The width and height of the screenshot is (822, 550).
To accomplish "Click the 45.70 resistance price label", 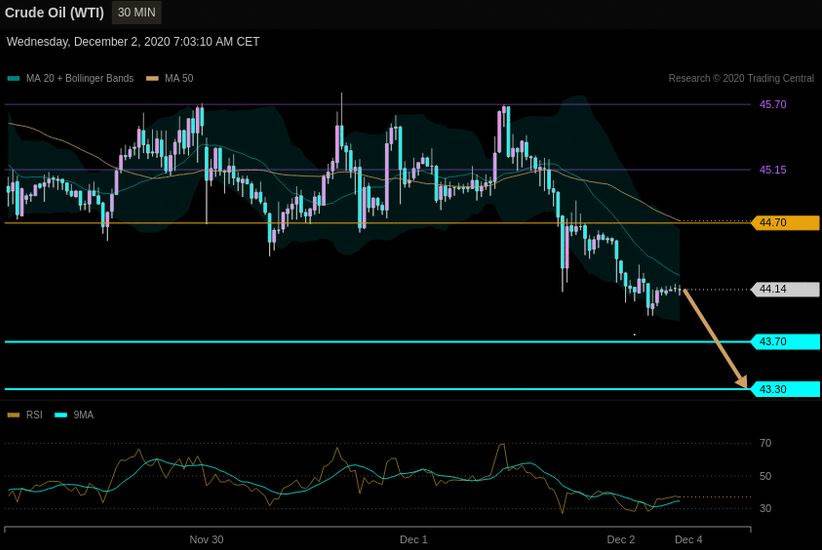I will coord(773,104).
